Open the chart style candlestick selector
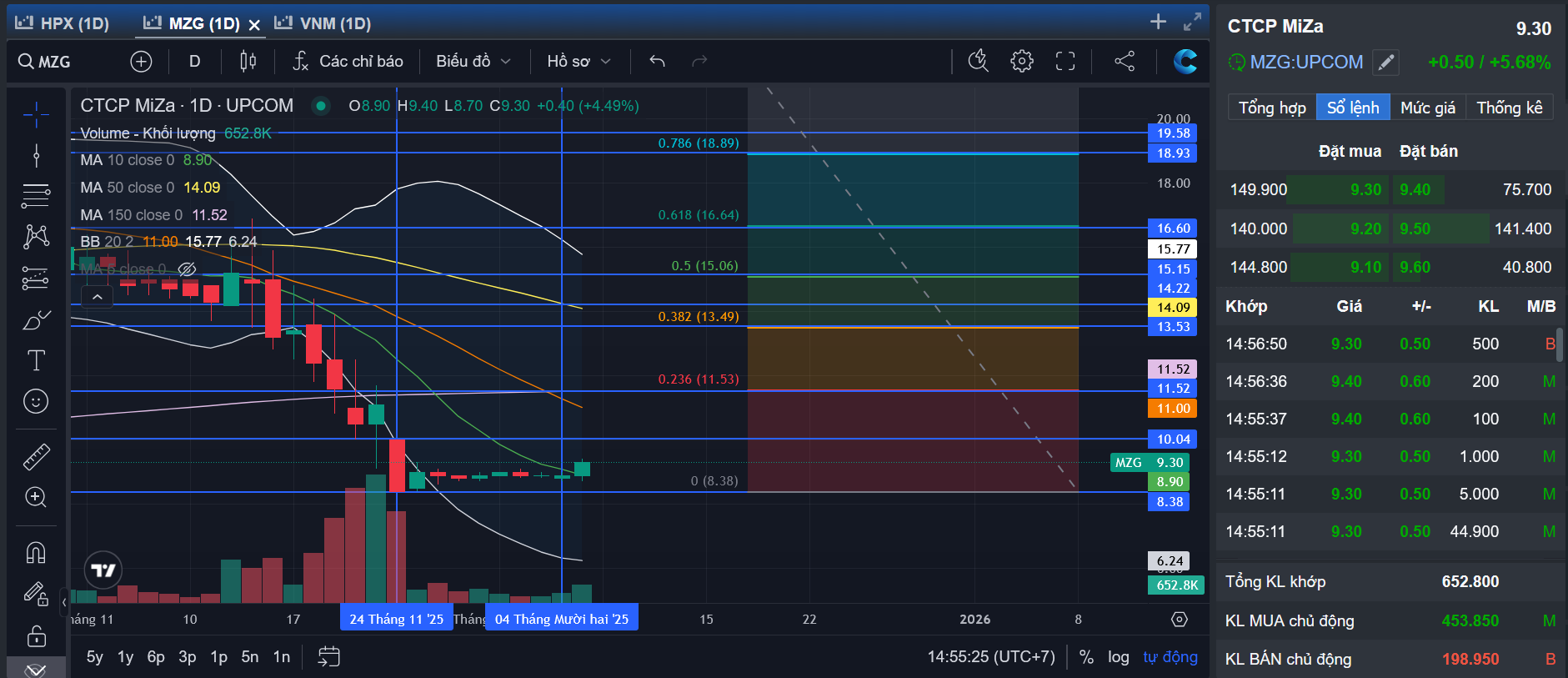Viewport: 1568px width, 678px height. (248, 61)
